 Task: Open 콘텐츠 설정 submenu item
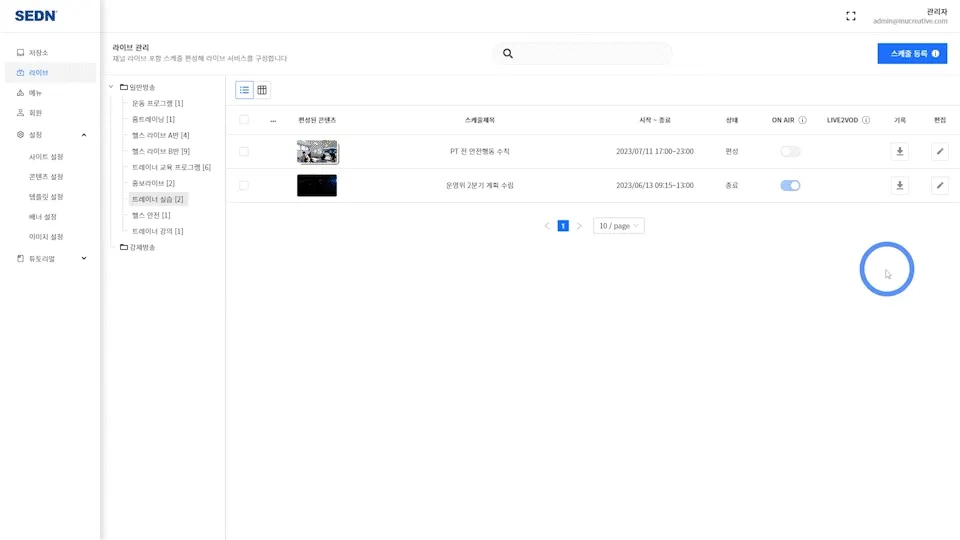pos(46,176)
